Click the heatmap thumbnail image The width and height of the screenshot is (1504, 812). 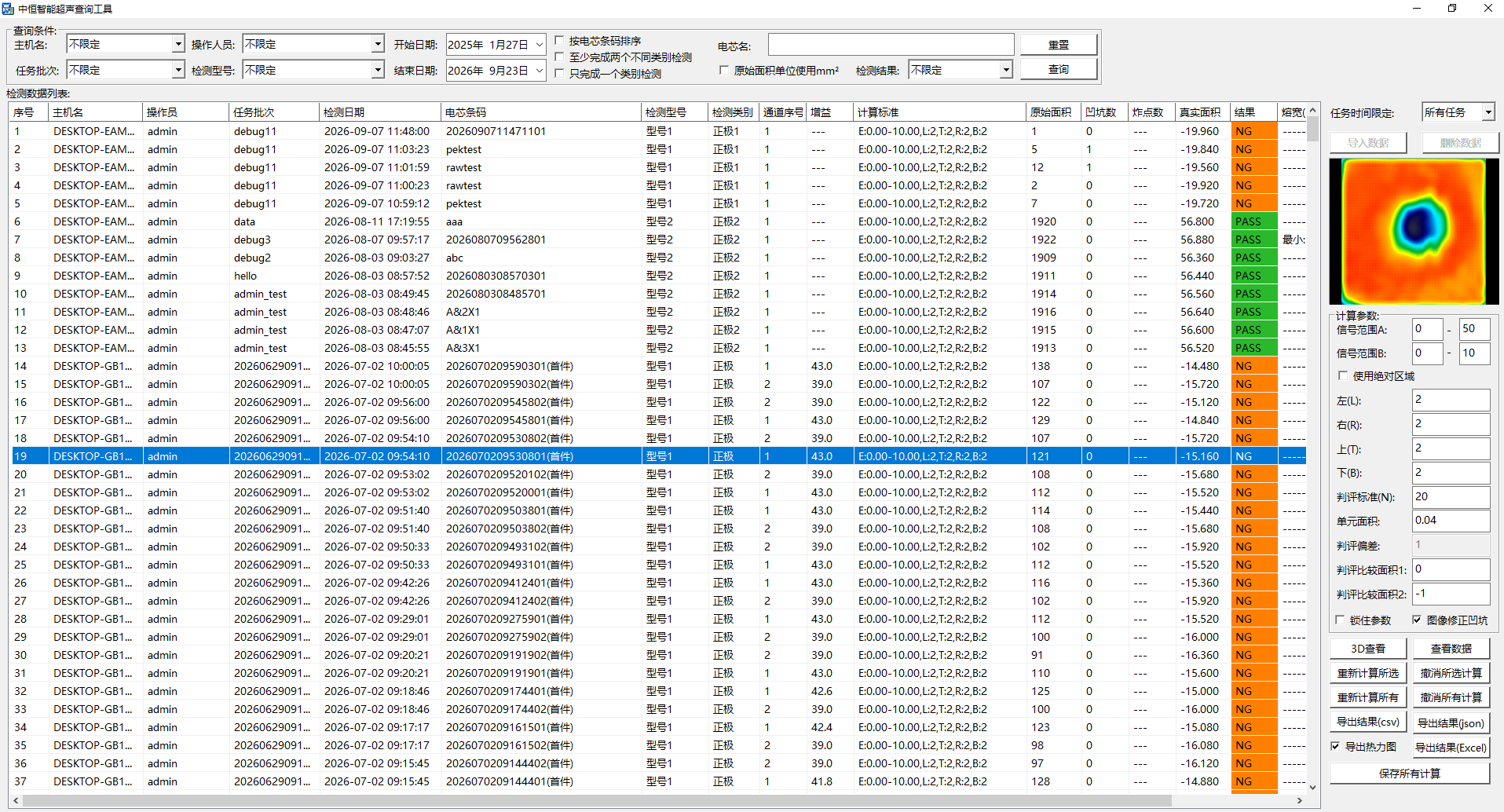1414,231
